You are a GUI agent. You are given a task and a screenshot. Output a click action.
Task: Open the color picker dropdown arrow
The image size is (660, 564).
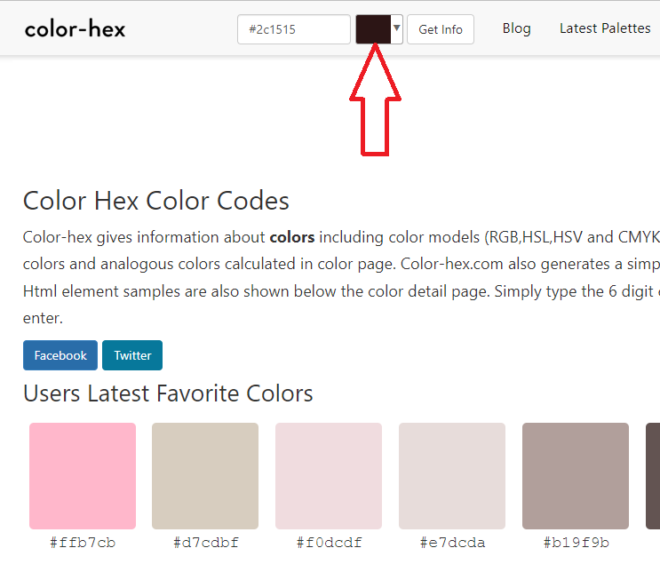pyautogui.click(x=397, y=29)
